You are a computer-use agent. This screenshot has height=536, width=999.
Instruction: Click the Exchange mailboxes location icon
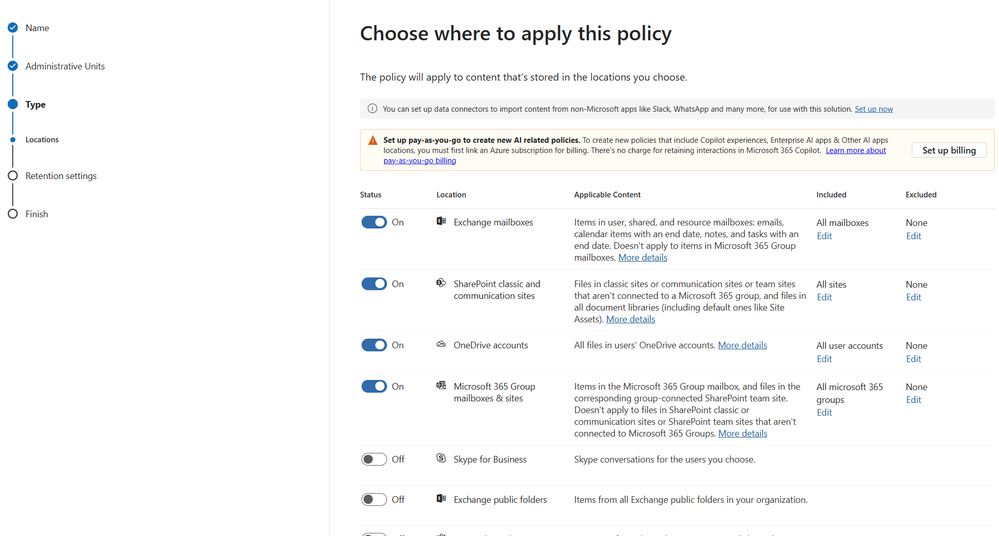coord(441,222)
